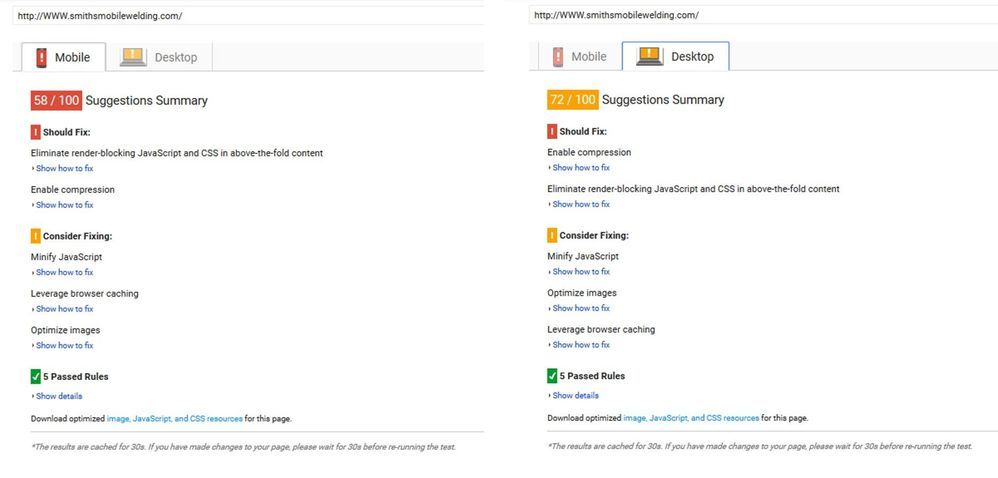Click the red phone icon on left Mobile tab
Screen dimensions: 998x478
(x=42, y=57)
